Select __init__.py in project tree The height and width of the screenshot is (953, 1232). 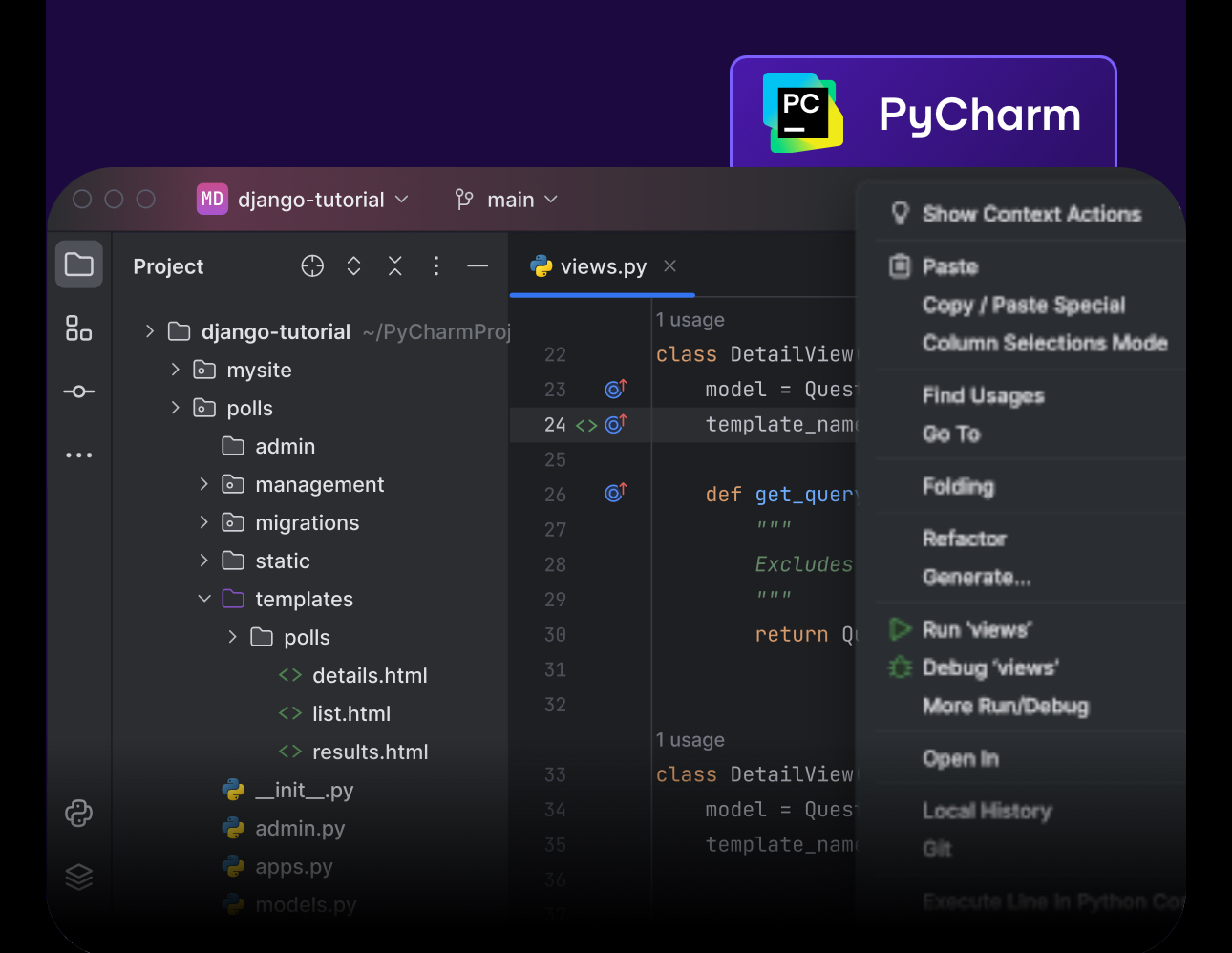(305, 790)
